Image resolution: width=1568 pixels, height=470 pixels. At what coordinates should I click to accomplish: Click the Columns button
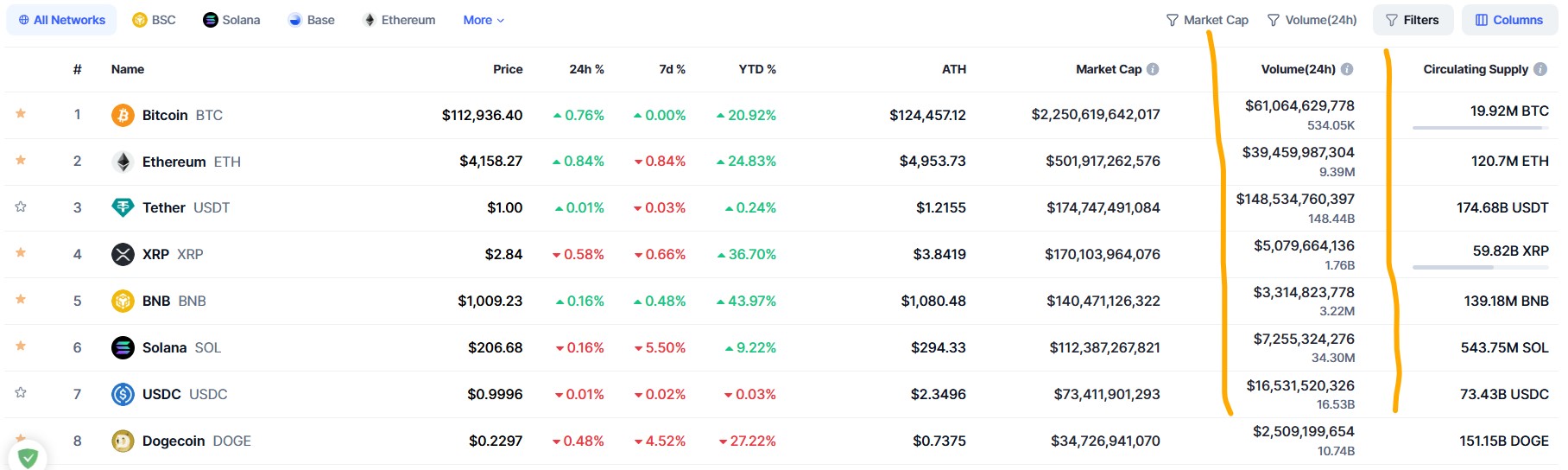point(1508,20)
